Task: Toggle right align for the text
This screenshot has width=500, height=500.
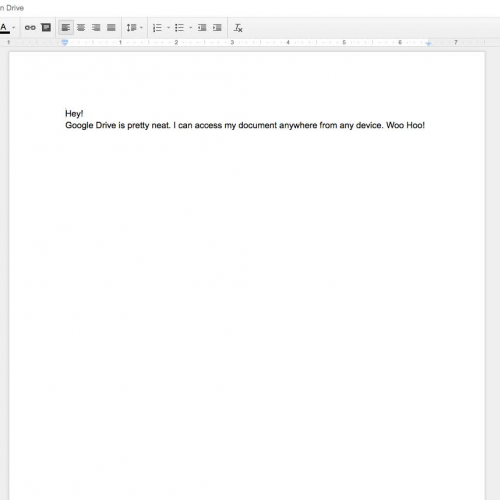Action: (96, 28)
